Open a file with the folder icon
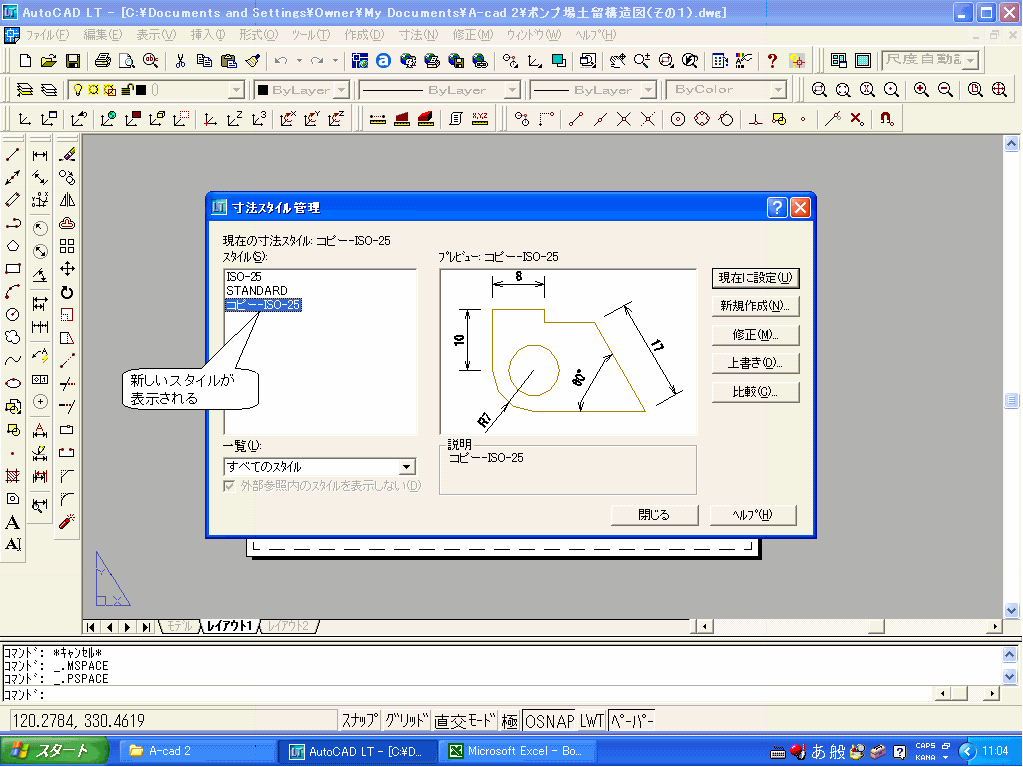 coord(48,61)
